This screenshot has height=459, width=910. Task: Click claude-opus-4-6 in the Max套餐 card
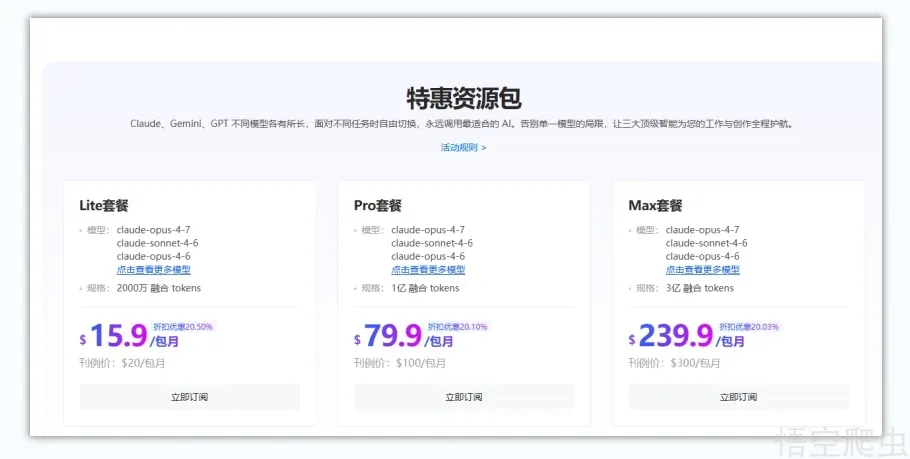702,256
